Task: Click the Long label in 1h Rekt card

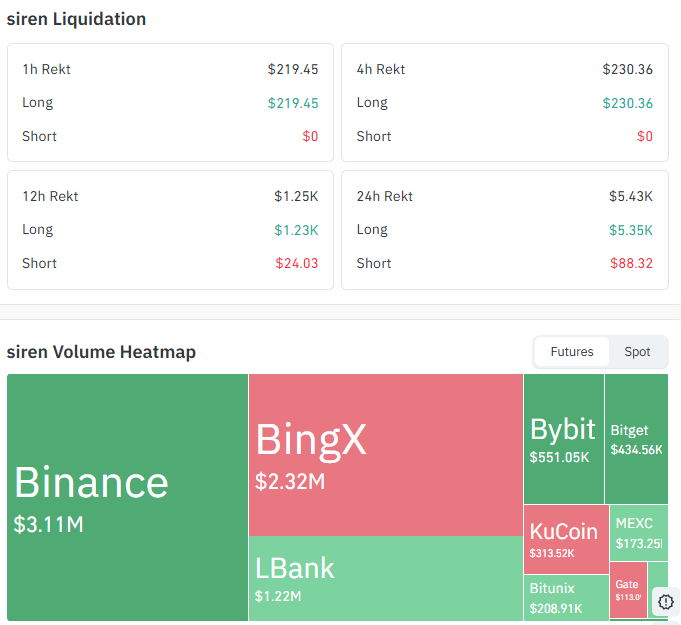Action: [38, 103]
